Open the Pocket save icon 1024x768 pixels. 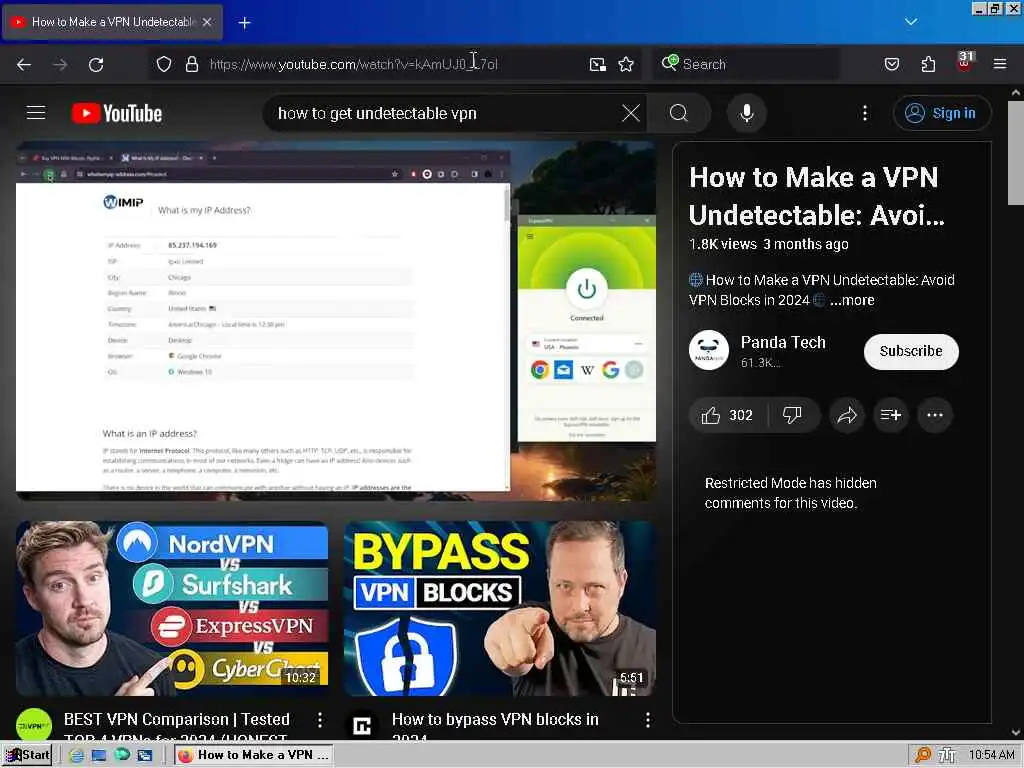pyautogui.click(x=892, y=64)
